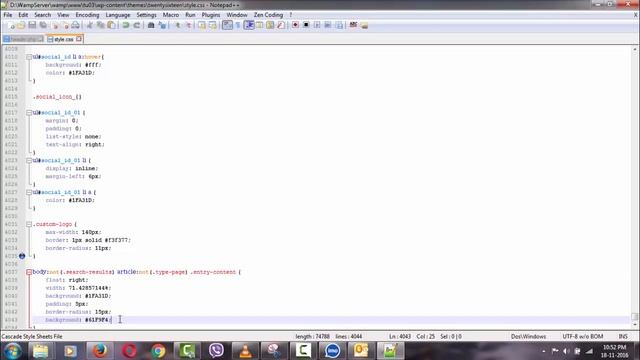Open Firefox from the taskbar

click(x=100, y=351)
